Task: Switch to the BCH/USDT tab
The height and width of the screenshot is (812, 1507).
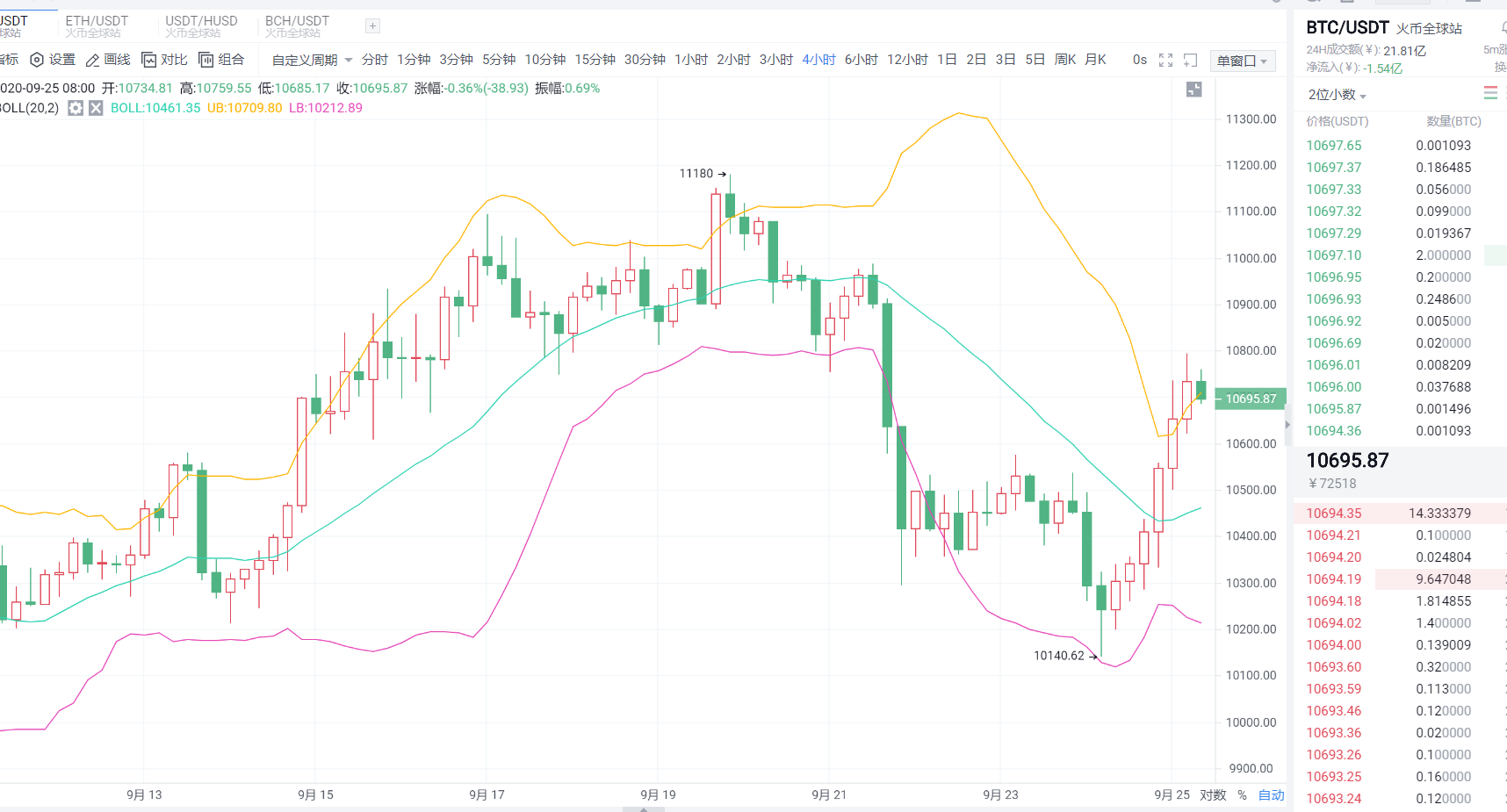Action: pyautogui.click(x=297, y=26)
